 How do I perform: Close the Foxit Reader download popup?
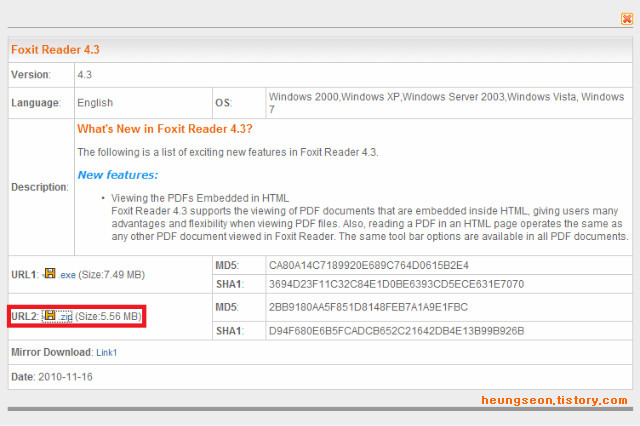[627, 19]
